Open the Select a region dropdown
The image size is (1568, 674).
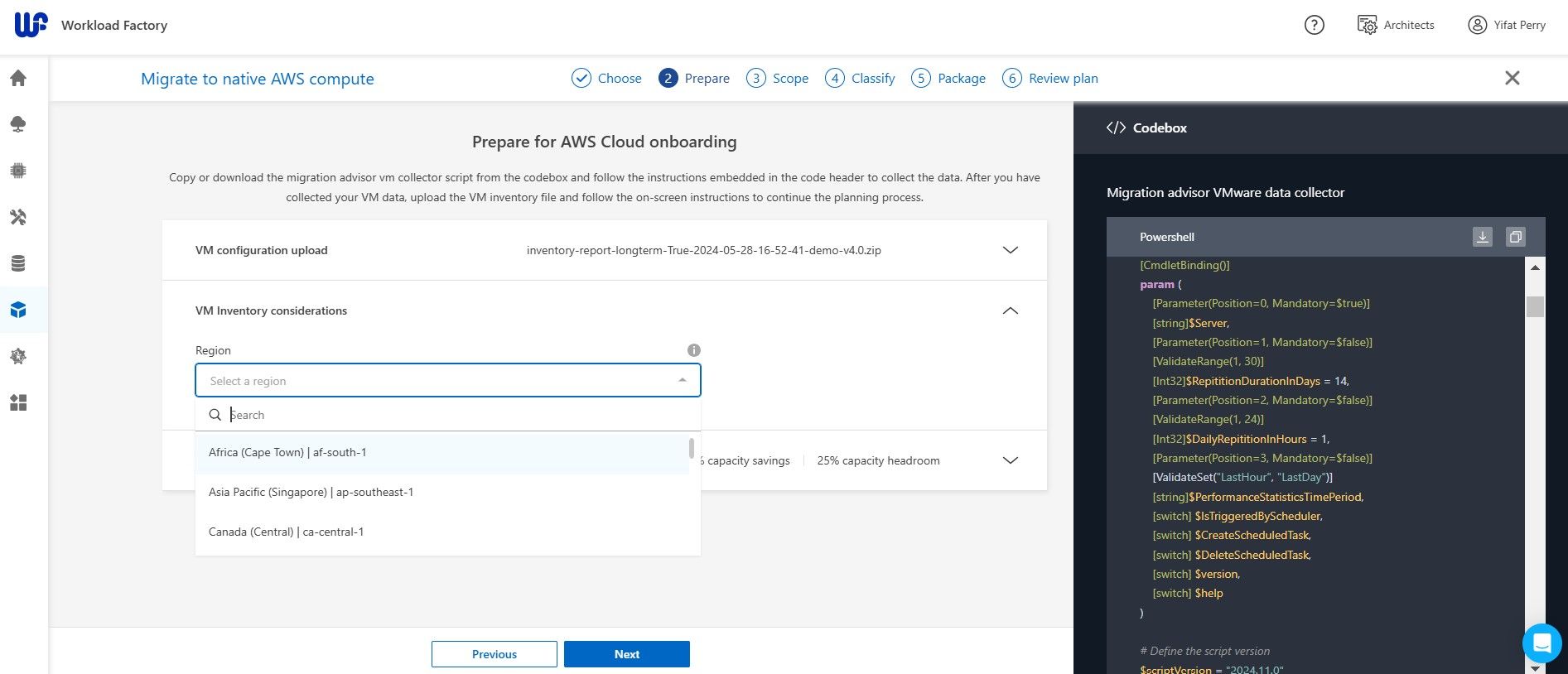pos(447,381)
